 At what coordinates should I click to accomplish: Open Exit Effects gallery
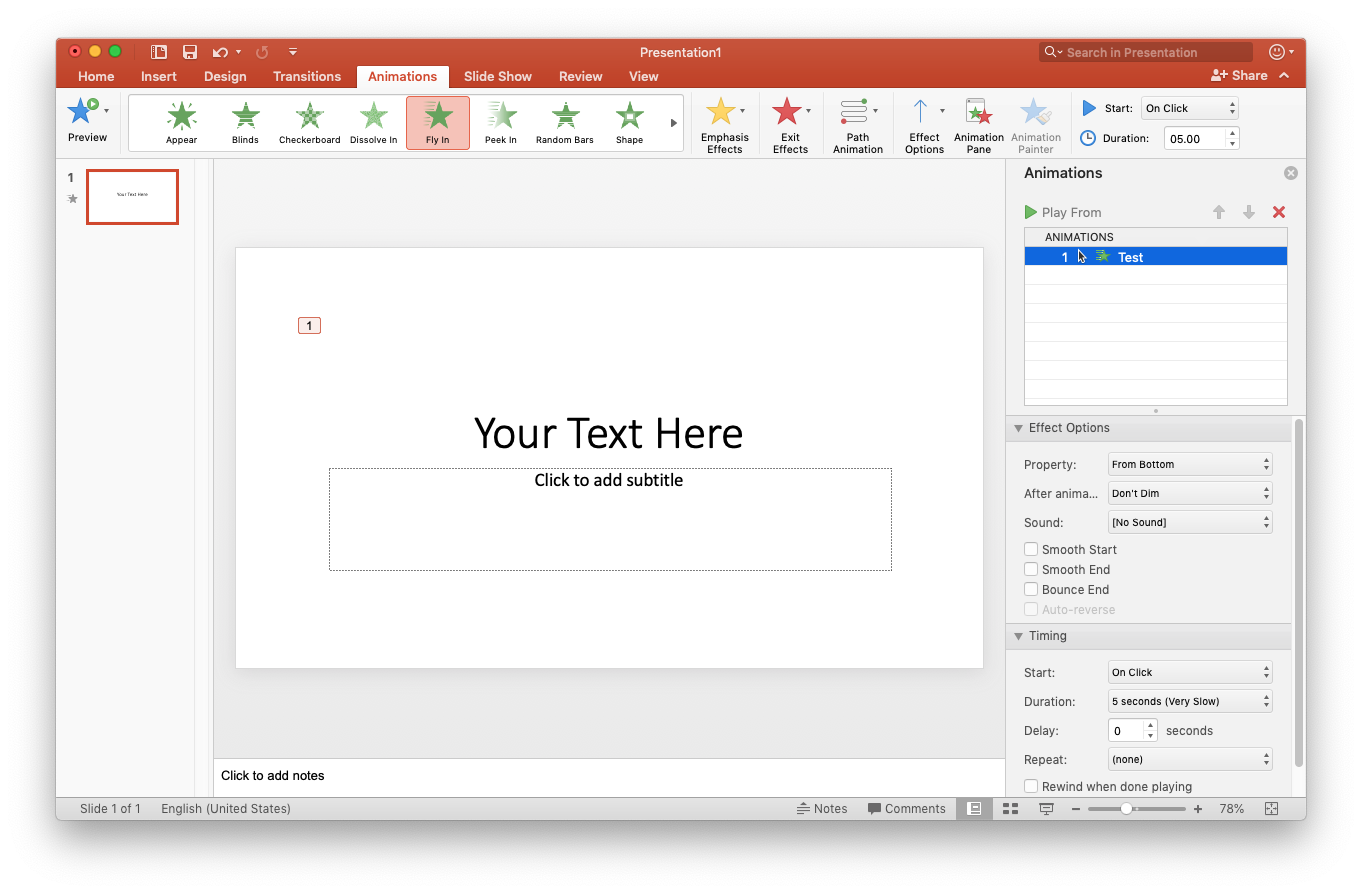point(790,125)
